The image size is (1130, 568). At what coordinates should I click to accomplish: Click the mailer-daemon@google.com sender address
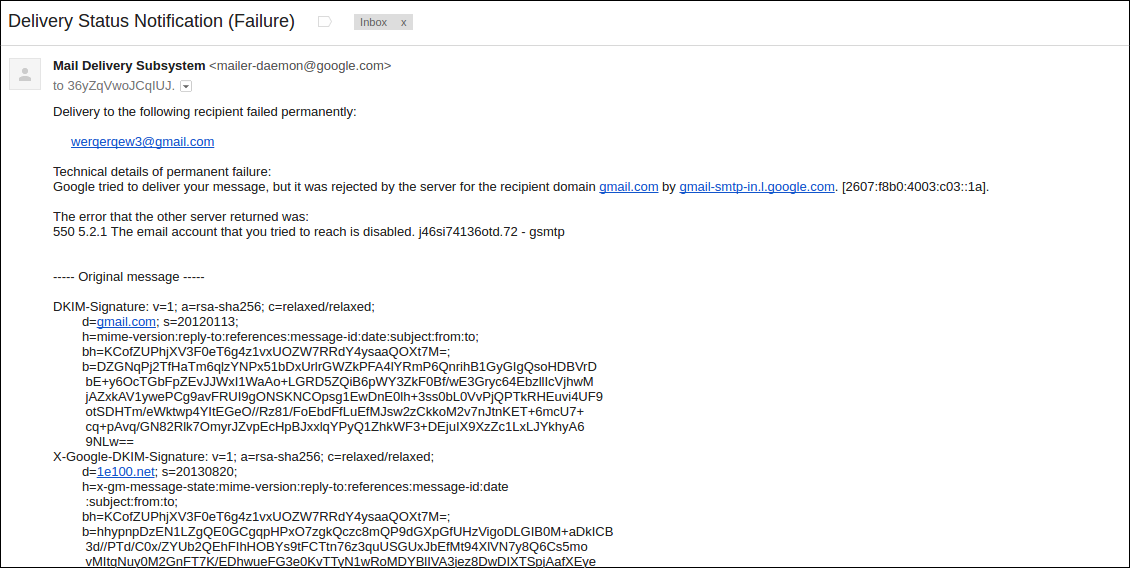tap(300, 66)
